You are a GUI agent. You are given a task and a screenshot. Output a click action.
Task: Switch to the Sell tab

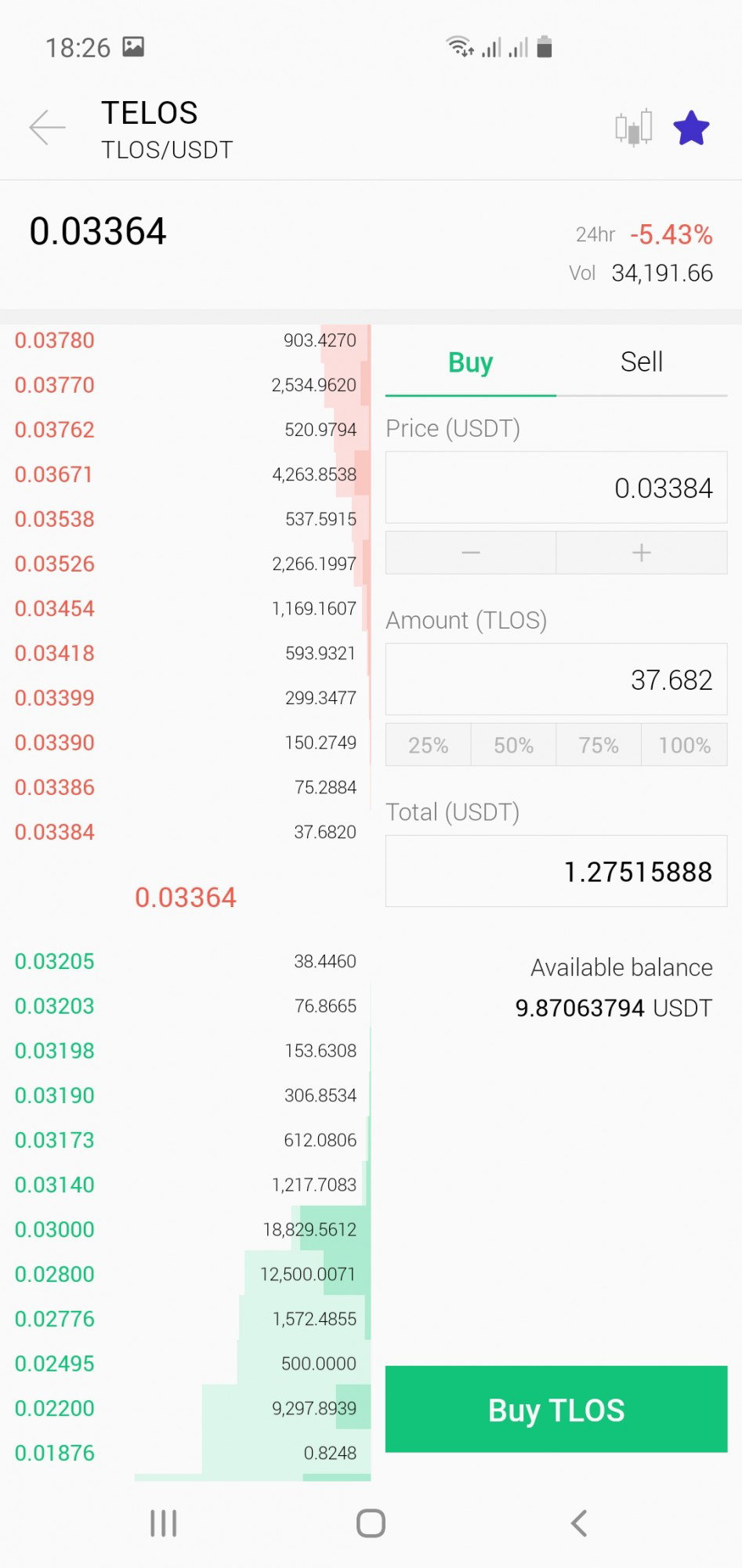click(x=642, y=362)
